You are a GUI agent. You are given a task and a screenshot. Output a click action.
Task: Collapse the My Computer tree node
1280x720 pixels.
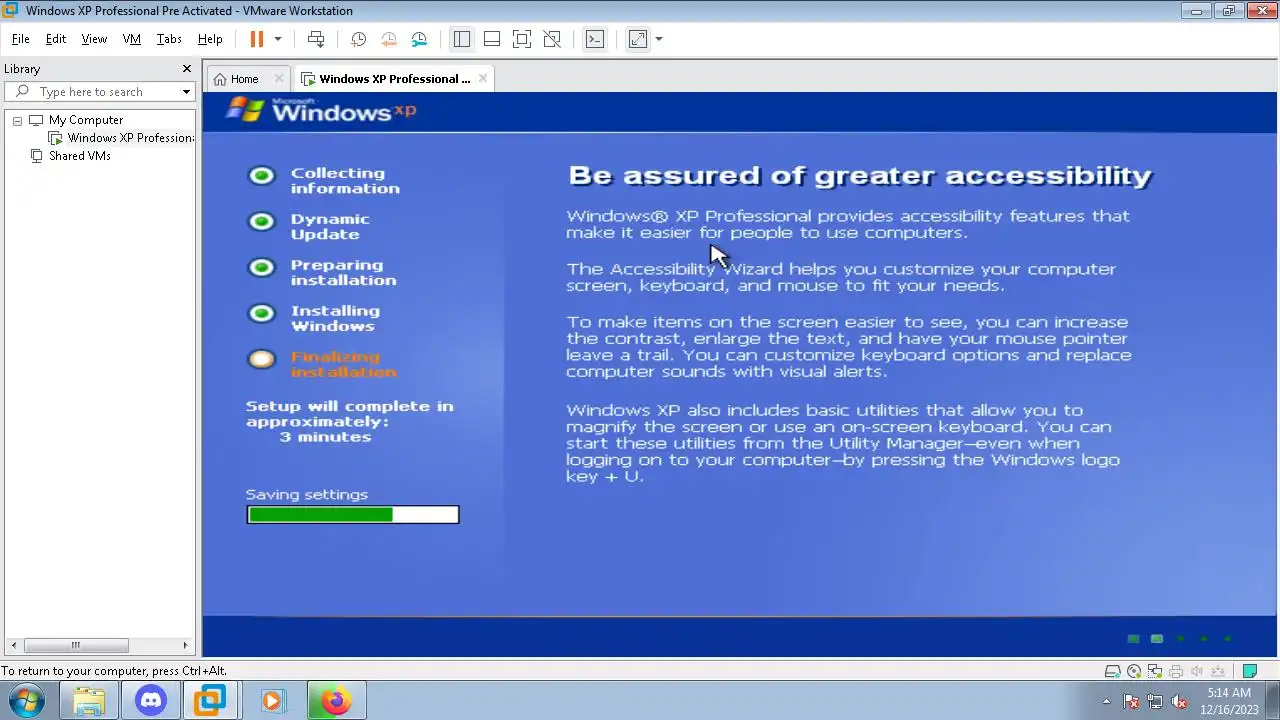click(x=17, y=120)
